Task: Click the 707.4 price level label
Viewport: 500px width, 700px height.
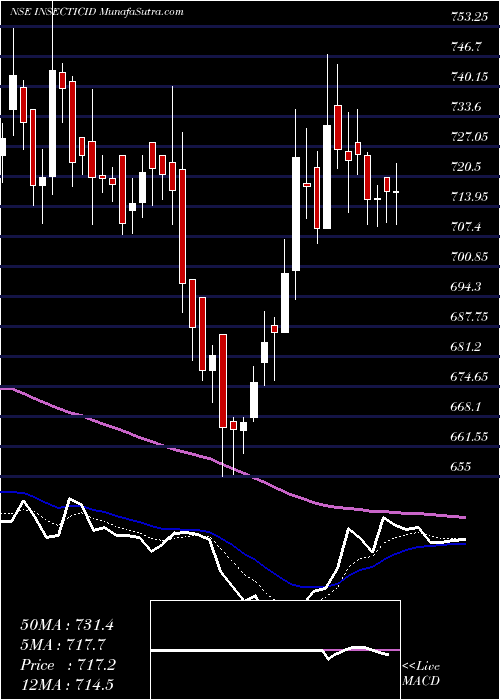Action: pyautogui.click(x=467, y=227)
